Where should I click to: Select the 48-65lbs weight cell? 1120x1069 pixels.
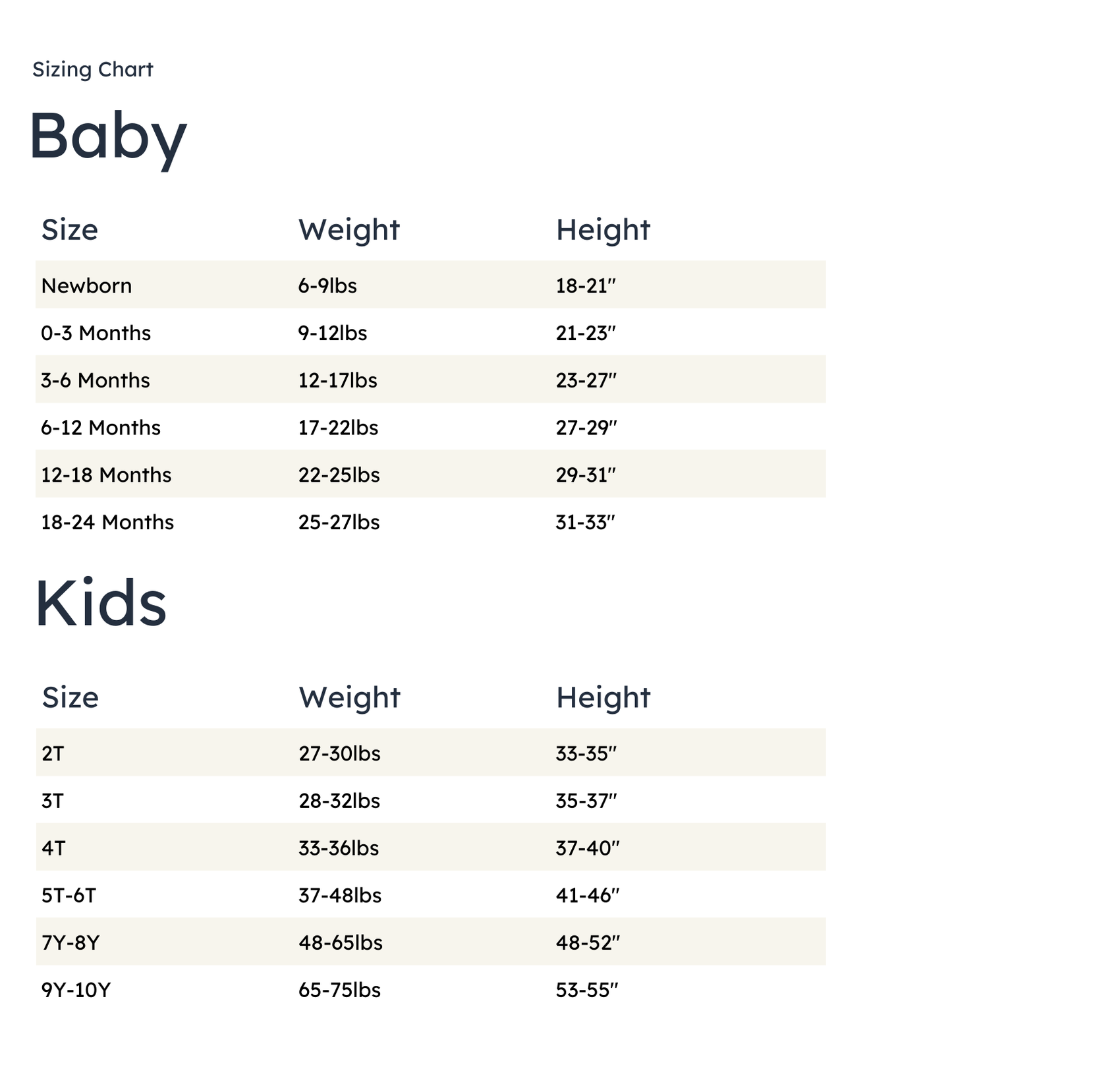[x=340, y=943]
